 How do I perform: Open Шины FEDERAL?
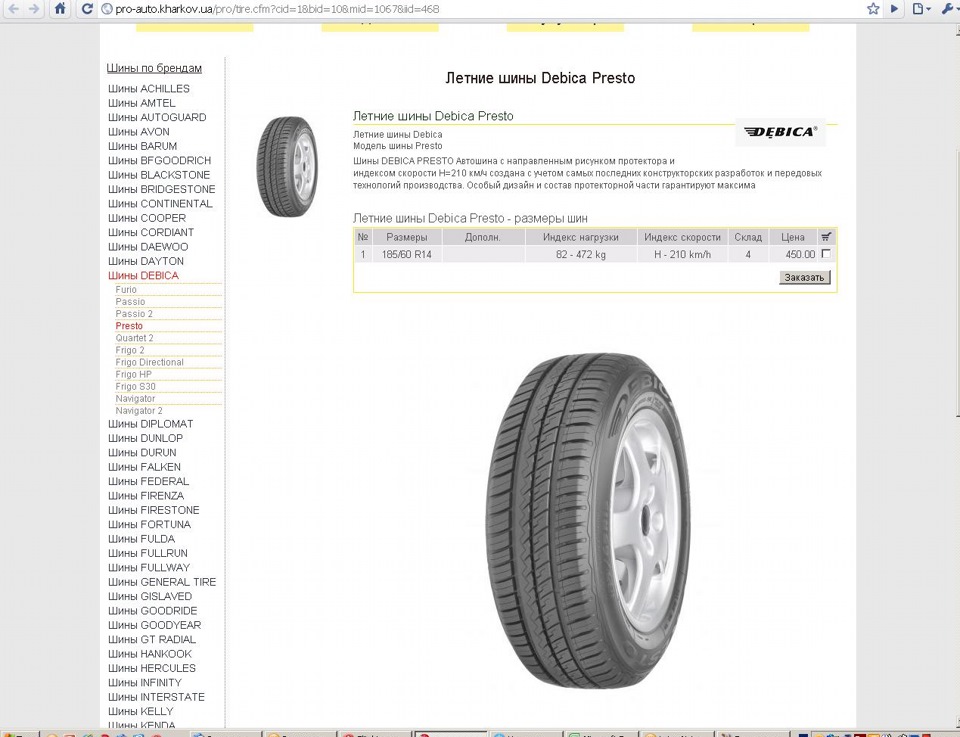148,481
